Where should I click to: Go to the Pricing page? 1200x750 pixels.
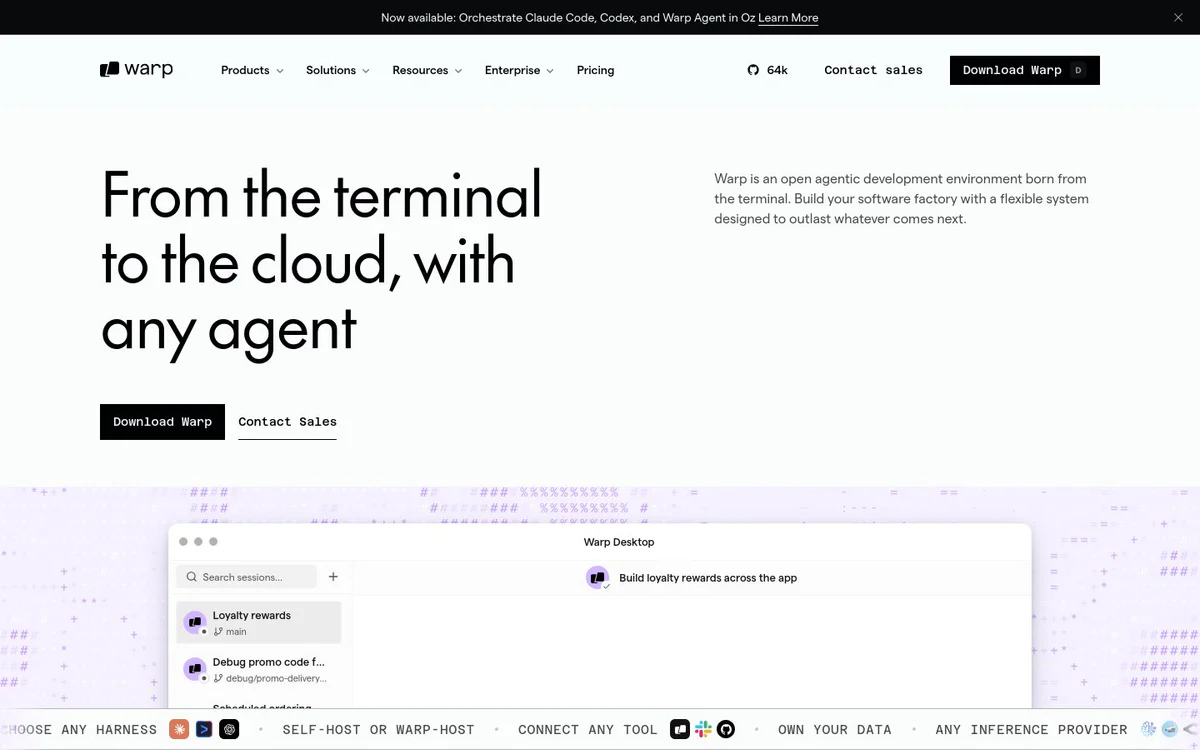point(595,70)
